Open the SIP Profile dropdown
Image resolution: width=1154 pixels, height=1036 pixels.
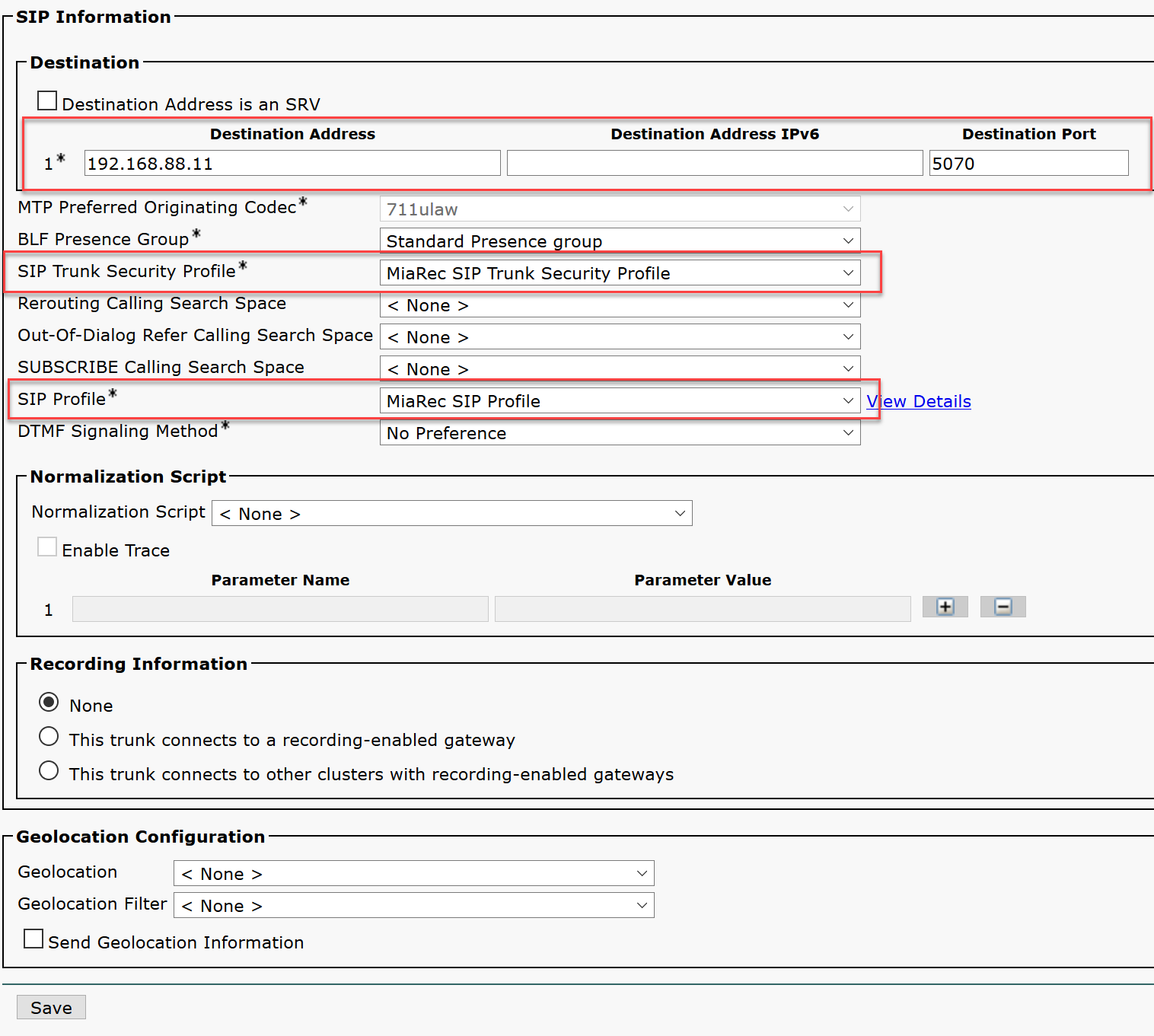620,400
